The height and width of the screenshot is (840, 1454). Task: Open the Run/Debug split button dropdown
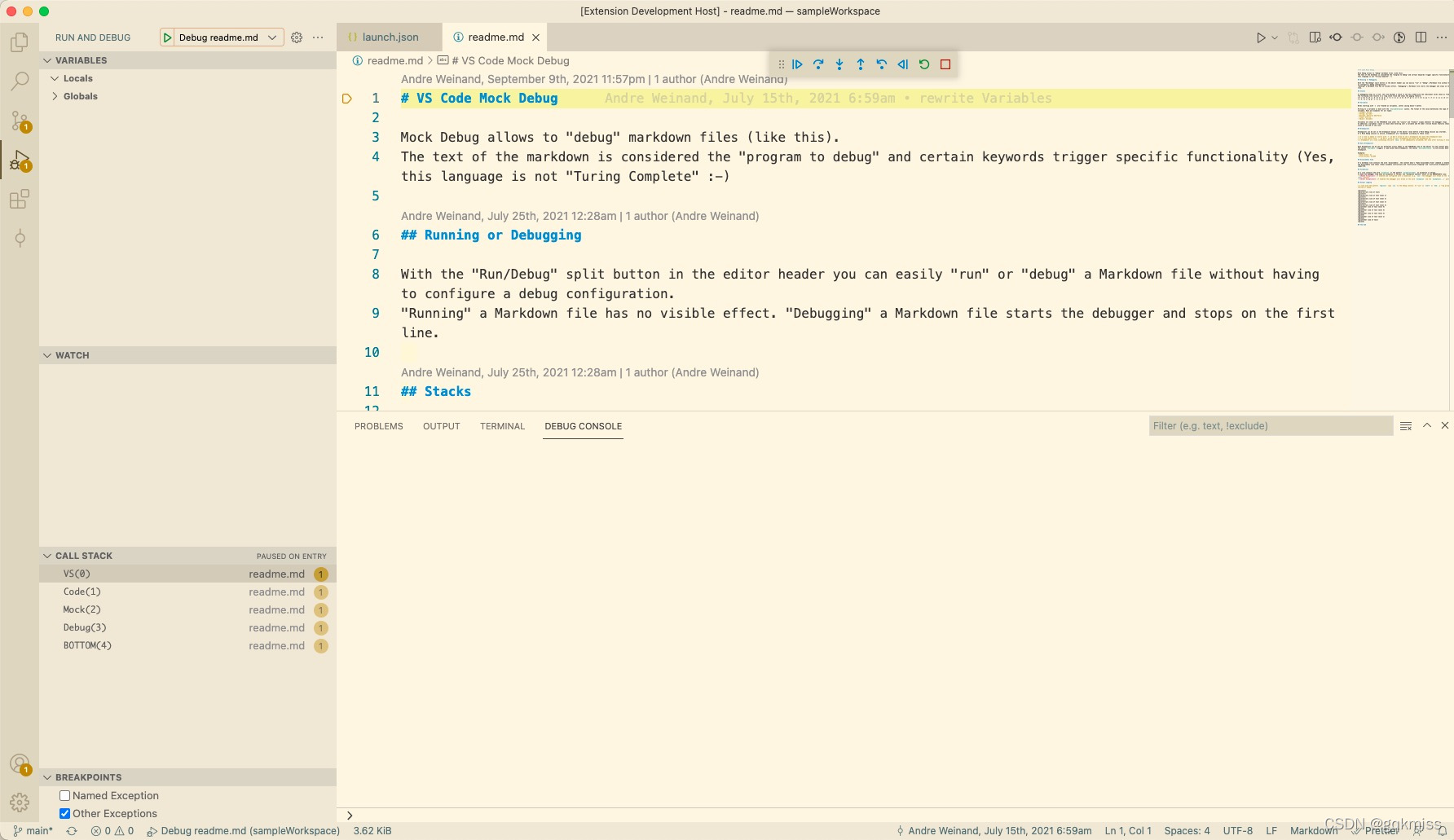click(x=1275, y=37)
